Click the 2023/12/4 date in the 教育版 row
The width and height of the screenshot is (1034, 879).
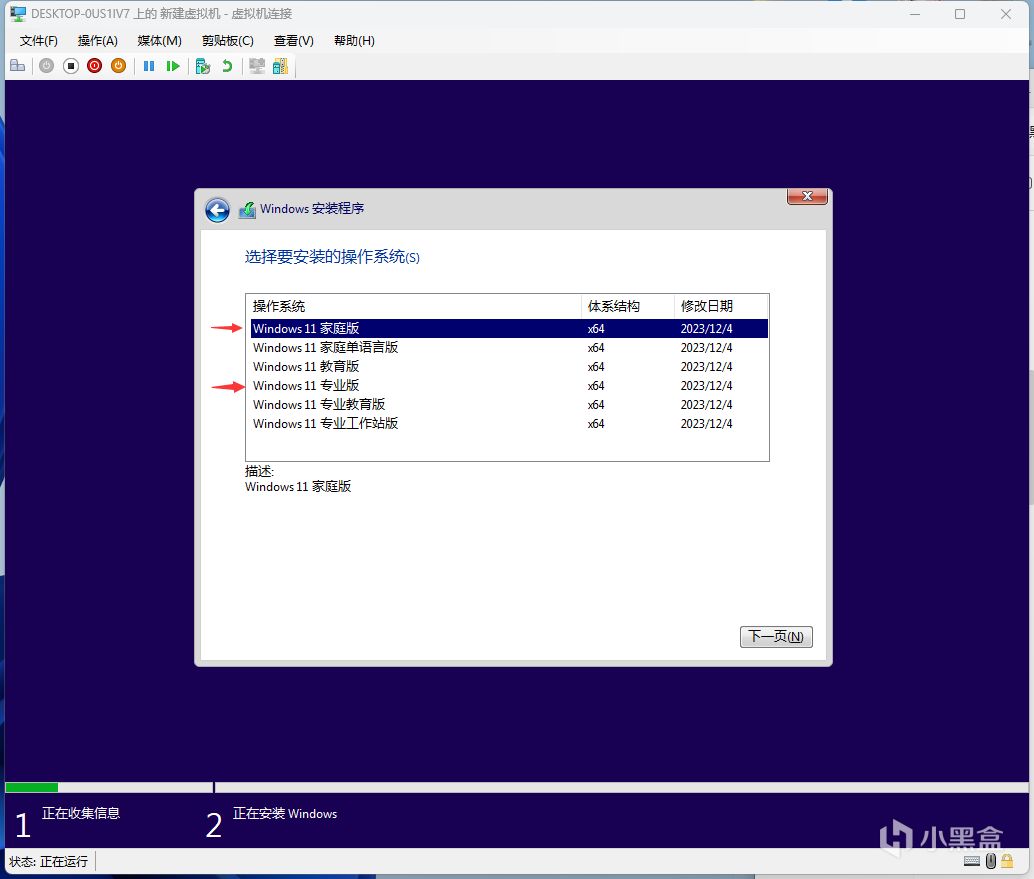tap(706, 367)
